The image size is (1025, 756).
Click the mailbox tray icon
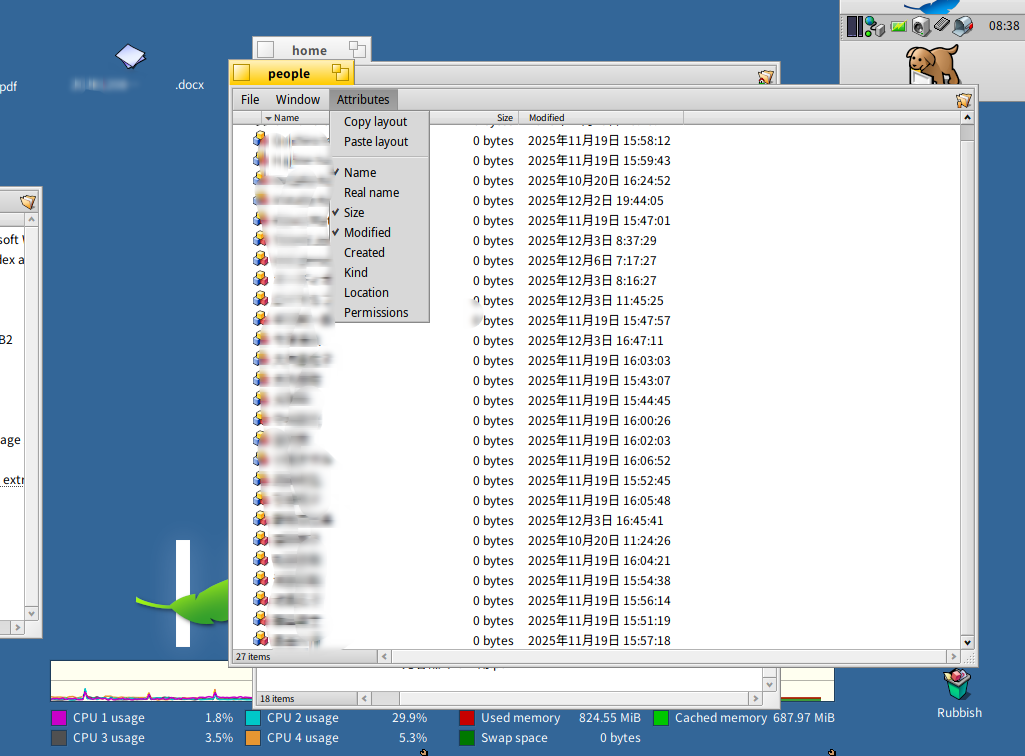(x=962, y=27)
